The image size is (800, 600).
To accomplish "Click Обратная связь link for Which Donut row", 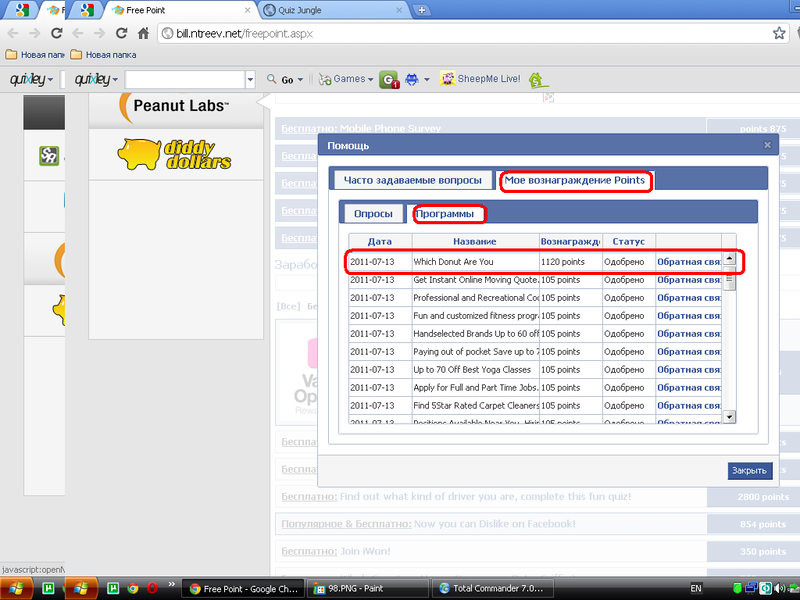I will (688, 262).
